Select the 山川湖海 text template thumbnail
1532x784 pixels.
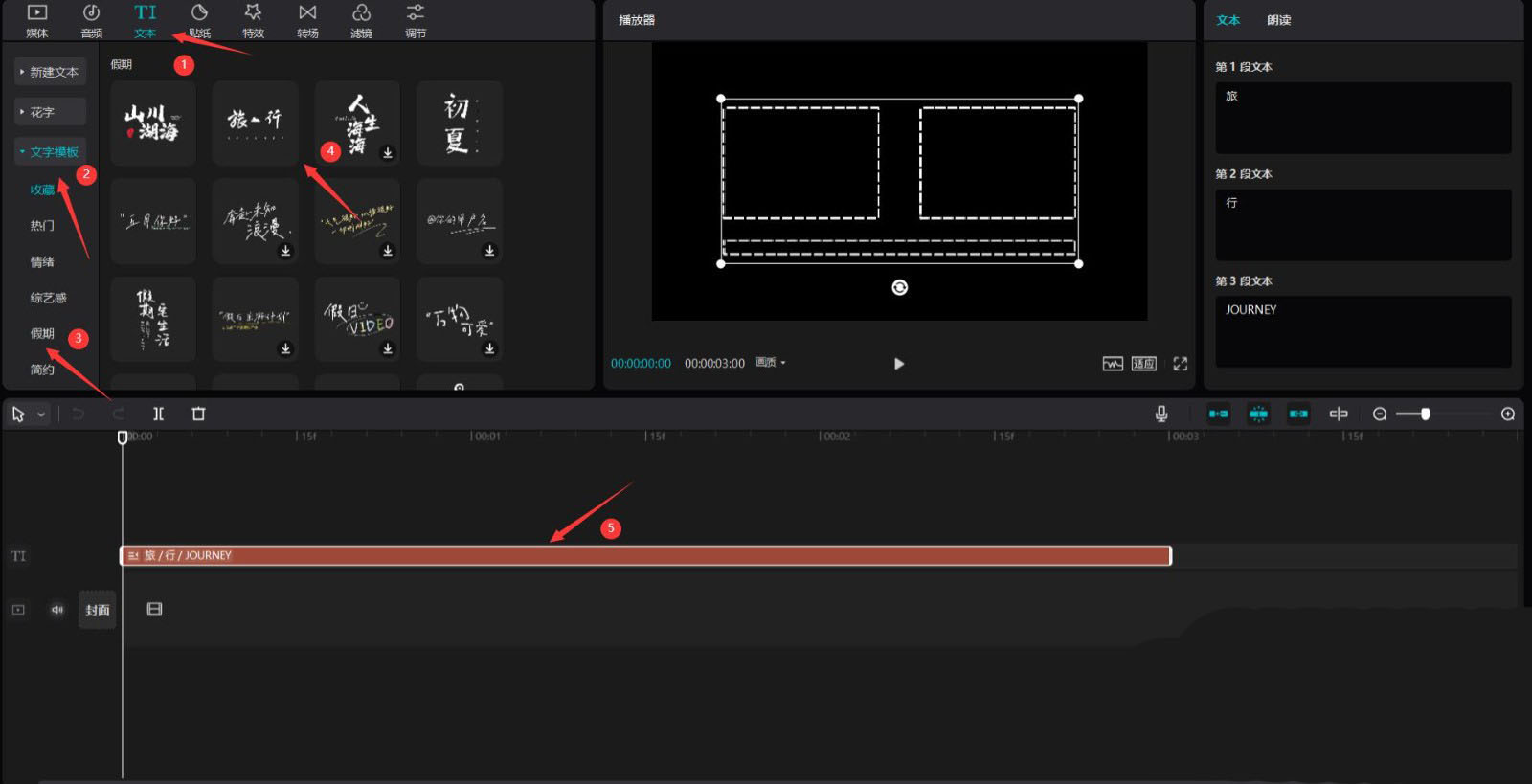[x=153, y=123]
